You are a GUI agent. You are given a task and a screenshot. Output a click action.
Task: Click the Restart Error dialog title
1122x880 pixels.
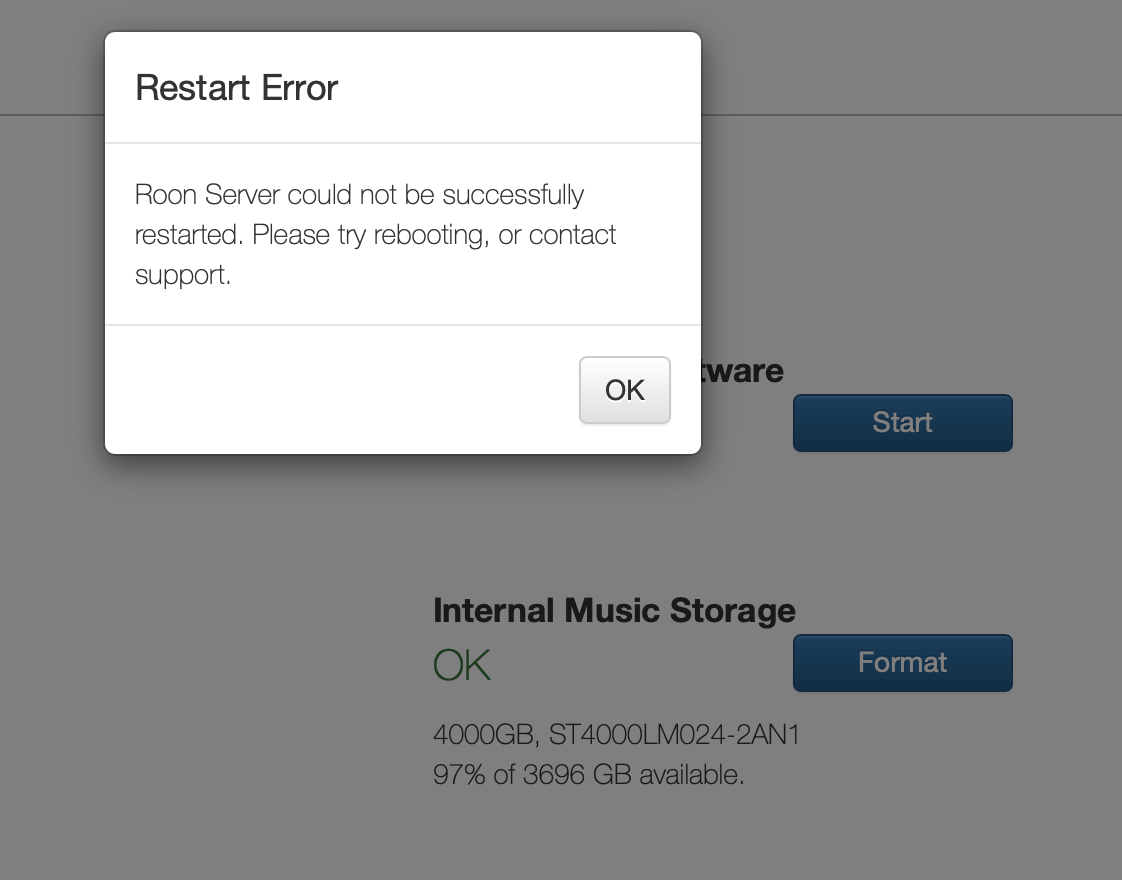tap(236, 88)
